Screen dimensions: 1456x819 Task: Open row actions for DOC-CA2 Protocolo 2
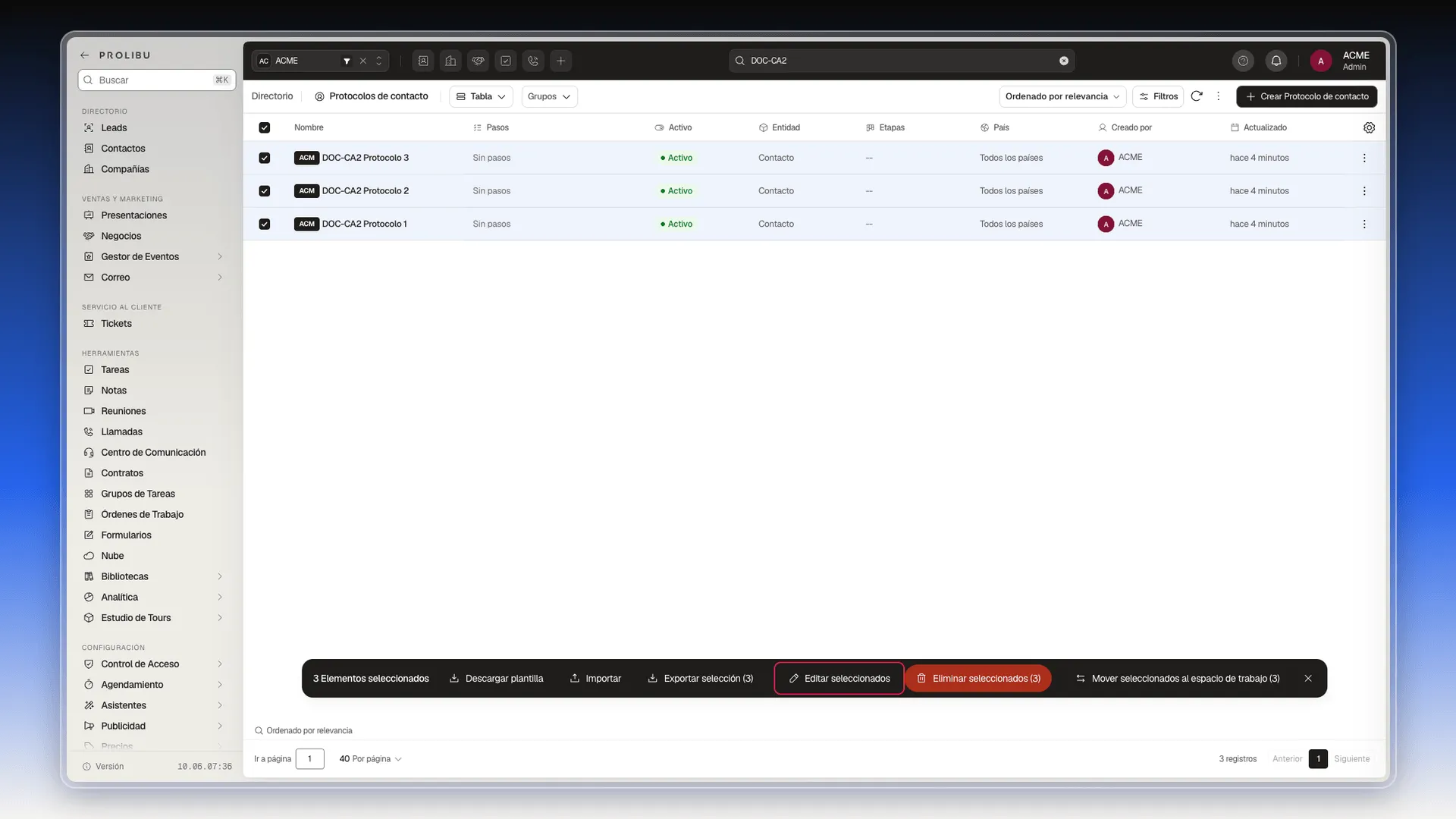1364,191
